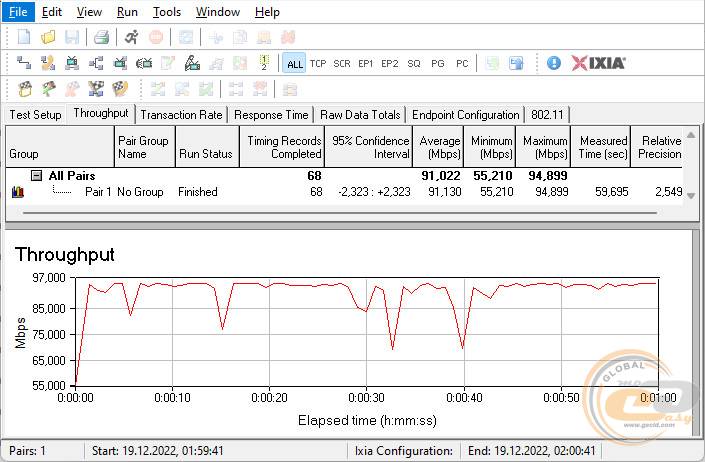Switch to the 802.11 tab
705x462 pixels.
(547, 115)
